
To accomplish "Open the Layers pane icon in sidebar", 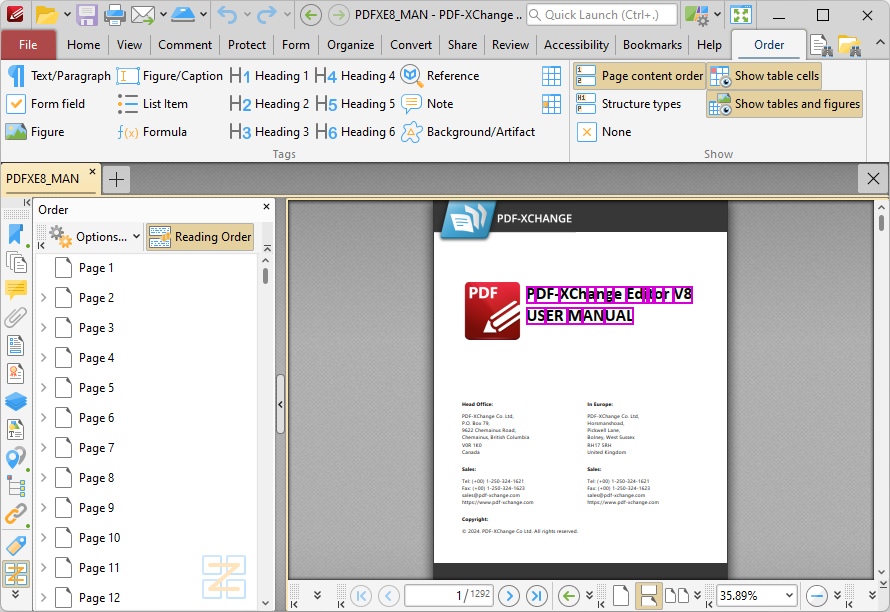I will pos(16,401).
